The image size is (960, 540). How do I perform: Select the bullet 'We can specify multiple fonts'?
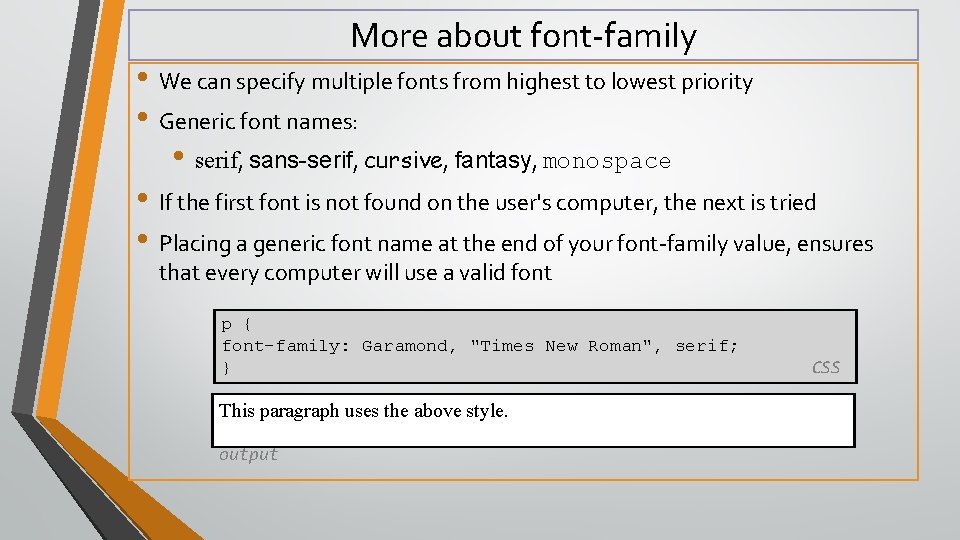pyautogui.click(x=456, y=81)
